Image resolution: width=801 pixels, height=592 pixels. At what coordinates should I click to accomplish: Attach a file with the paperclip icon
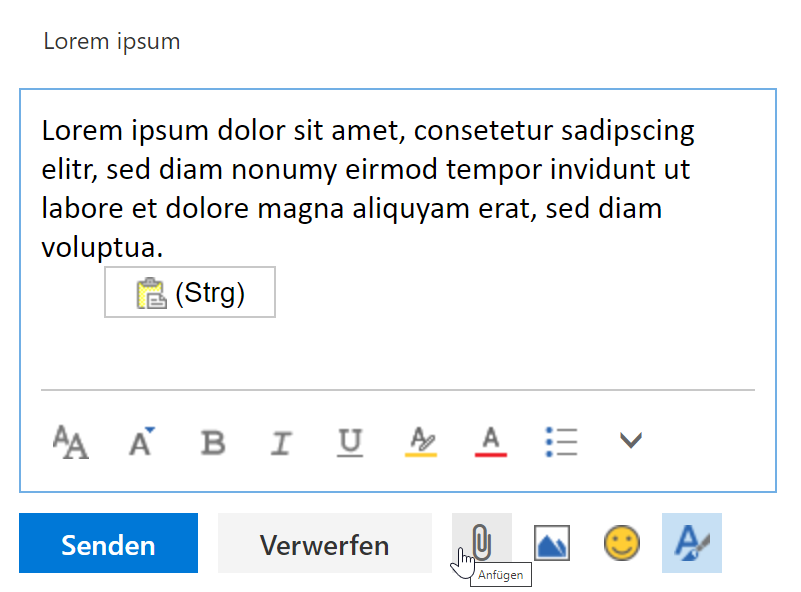coord(482,541)
